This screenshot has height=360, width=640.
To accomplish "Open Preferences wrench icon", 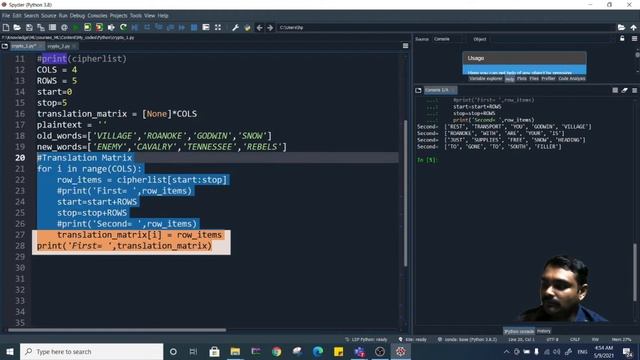I will pyautogui.click(x=236, y=27).
